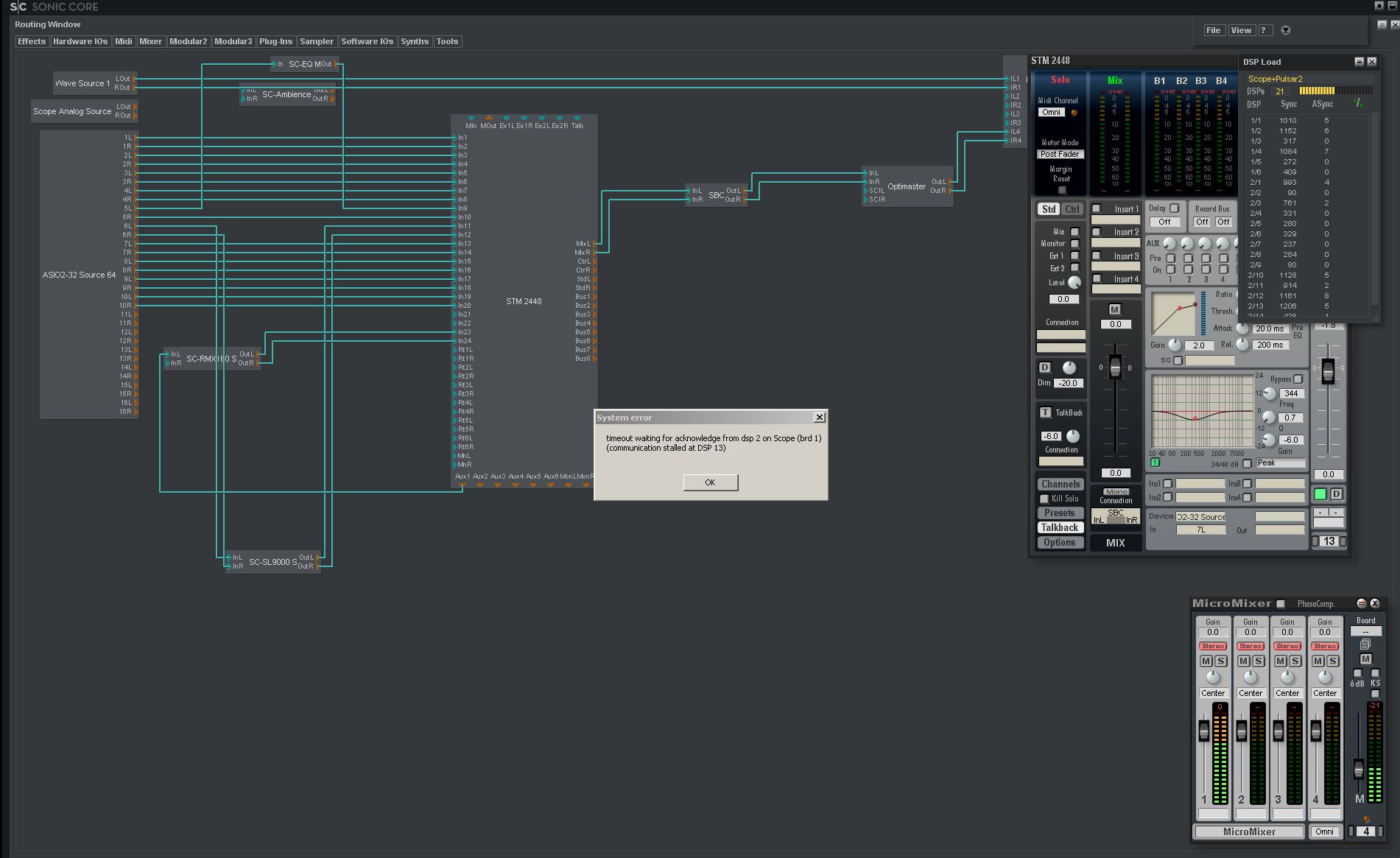Toggle the Insert 1 checkbox
Screen dimensions: 1400x858
pos(1097,208)
